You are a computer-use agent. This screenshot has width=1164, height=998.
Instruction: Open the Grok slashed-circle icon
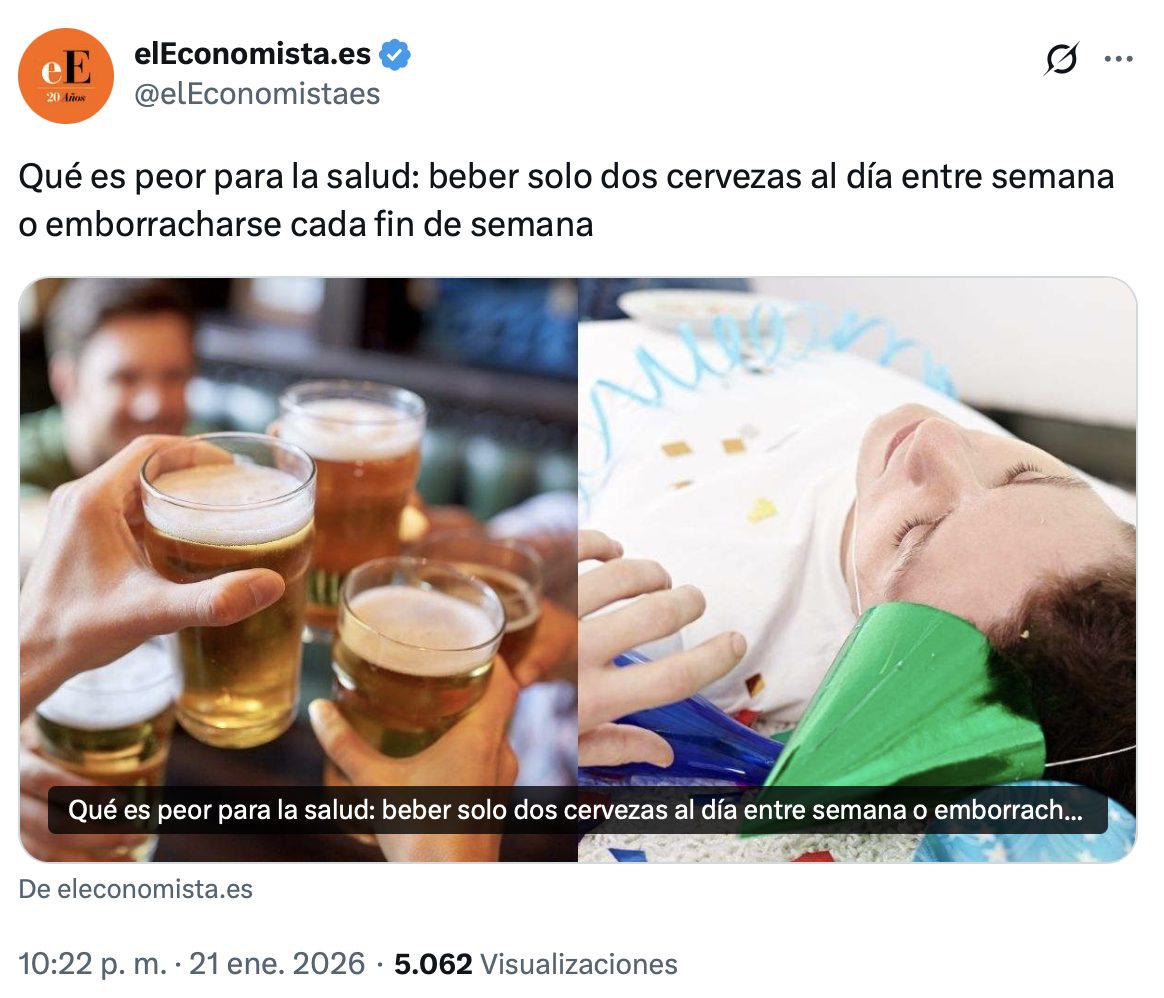pos(1062,59)
